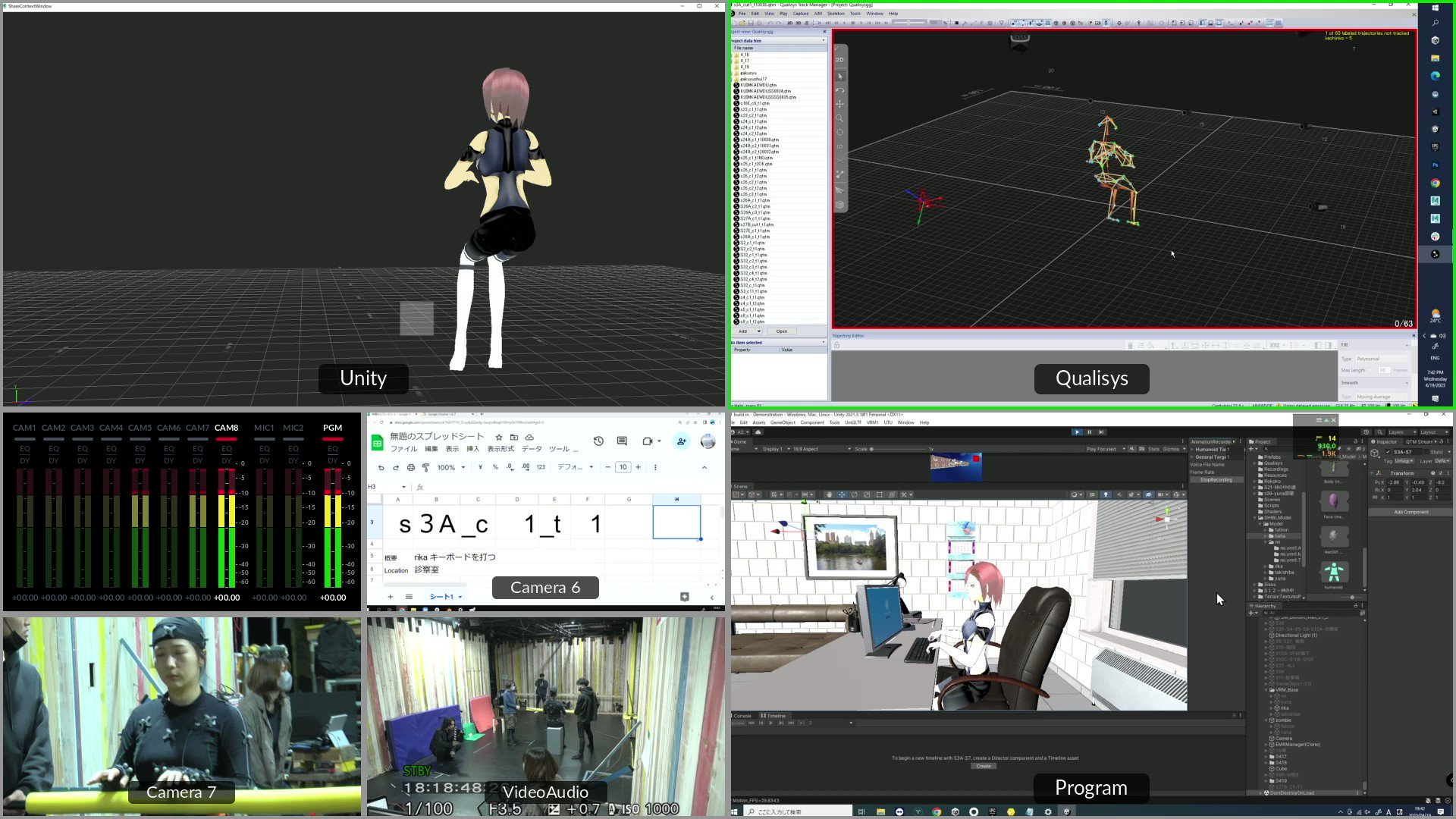Image resolution: width=1456 pixels, height=819 pixels.
Task: Expand the Prefabs folder in Unity Project
Action: click(x=1272, y=457)
